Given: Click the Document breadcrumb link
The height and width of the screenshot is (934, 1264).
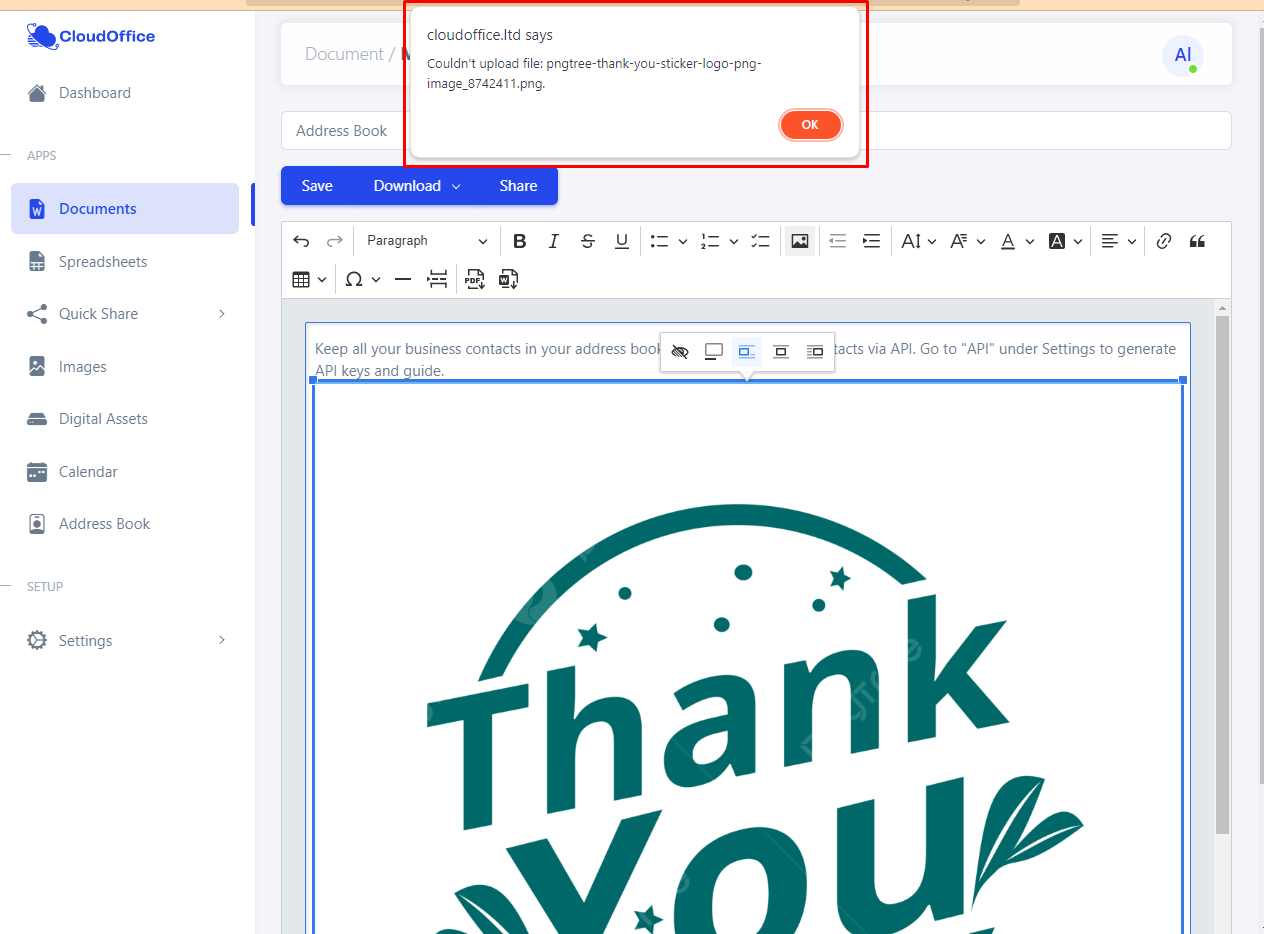Looking at the screenshot, I should [344, 54].
